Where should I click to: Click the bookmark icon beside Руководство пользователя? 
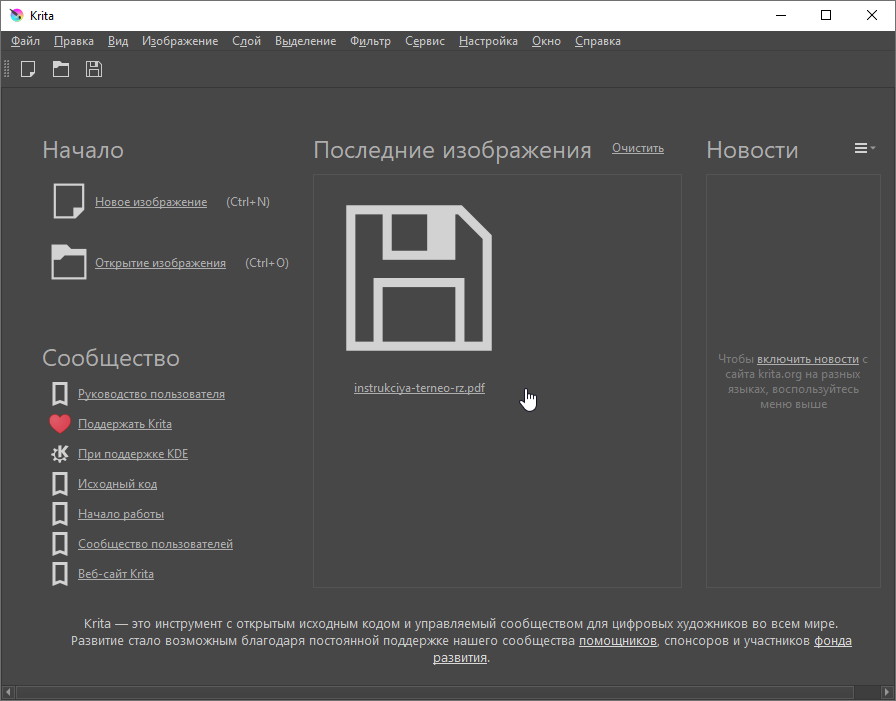(x=60, y=394)
